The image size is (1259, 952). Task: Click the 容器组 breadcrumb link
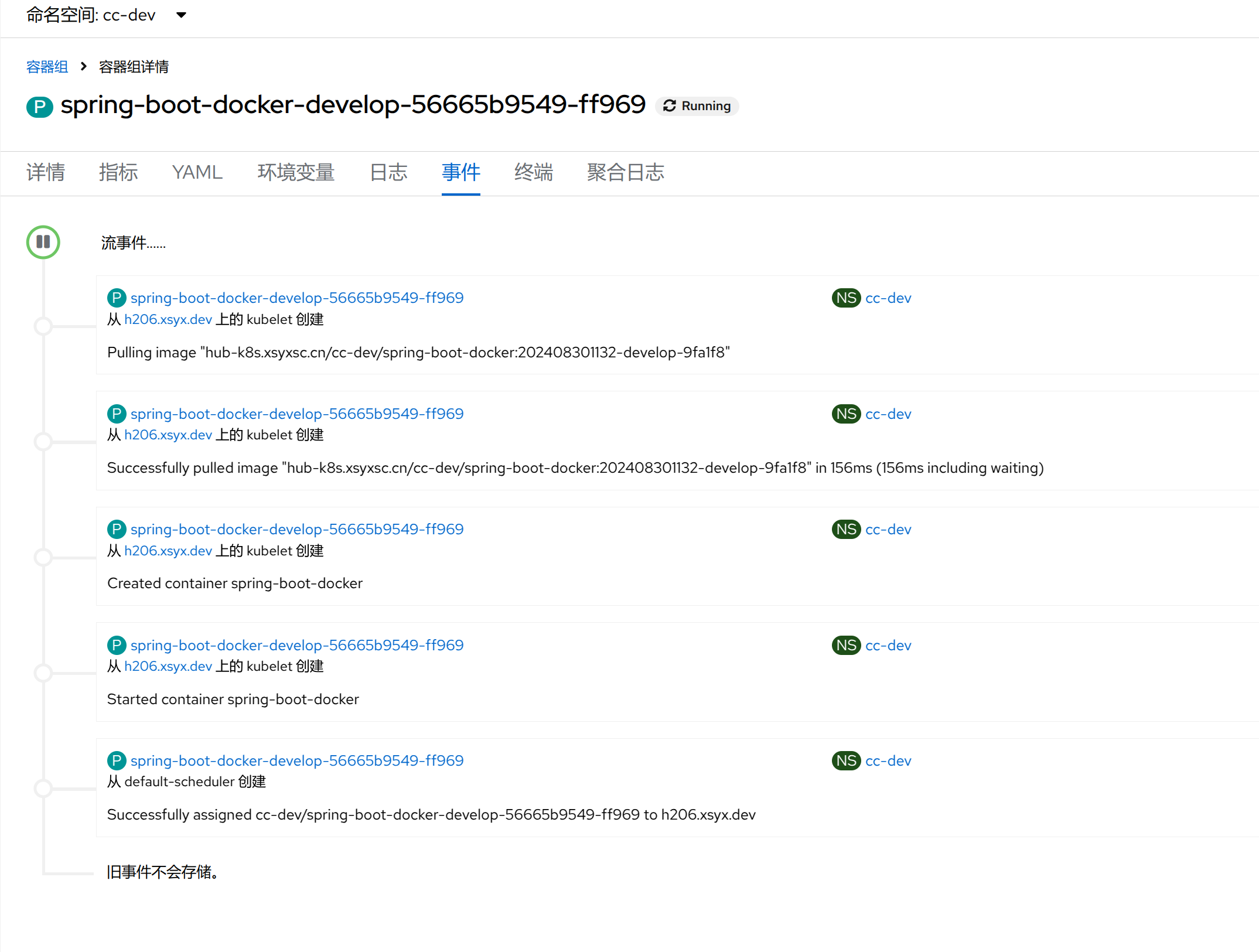47,67
